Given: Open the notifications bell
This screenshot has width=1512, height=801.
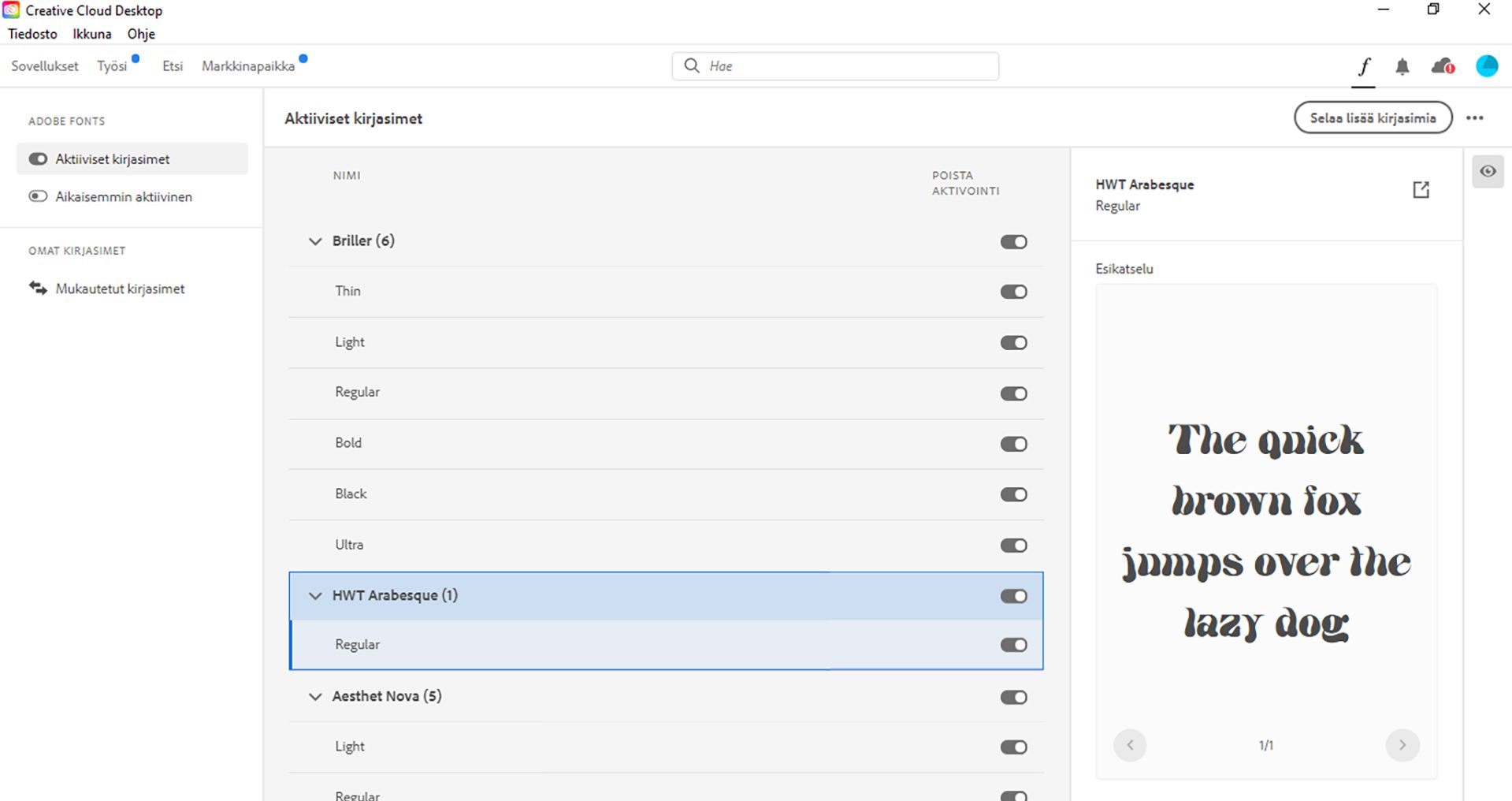Looking at the screenshot, I should coord(1402,67).
